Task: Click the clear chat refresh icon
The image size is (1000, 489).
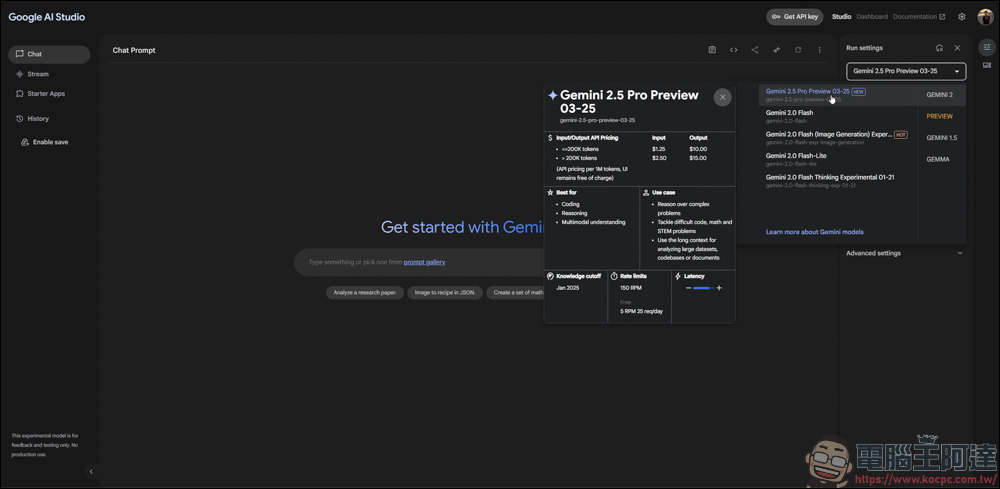Action: click(x=798, y=50)
